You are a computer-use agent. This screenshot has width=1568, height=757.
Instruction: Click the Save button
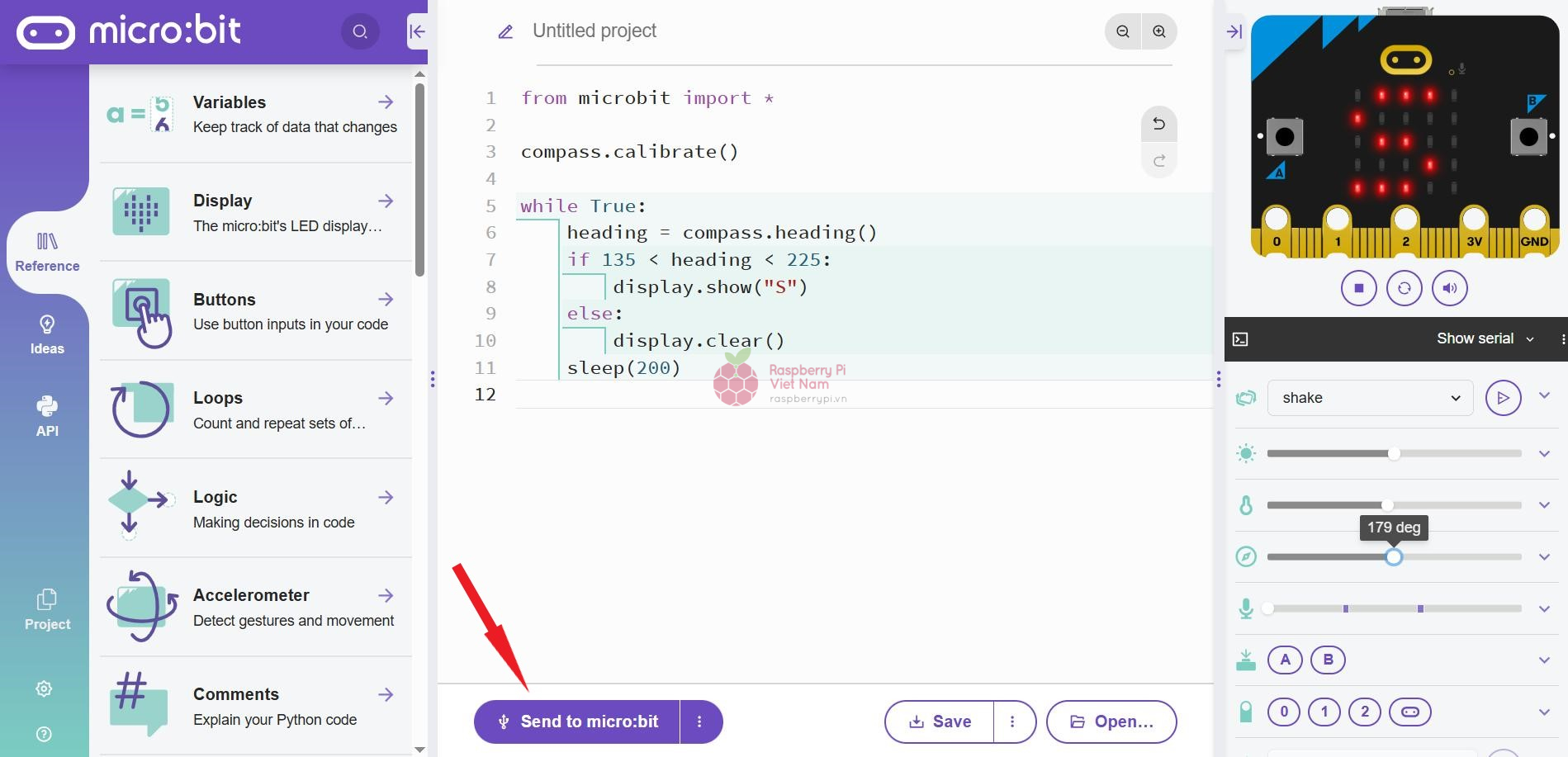pyautogui.click(x=940, y=722)
